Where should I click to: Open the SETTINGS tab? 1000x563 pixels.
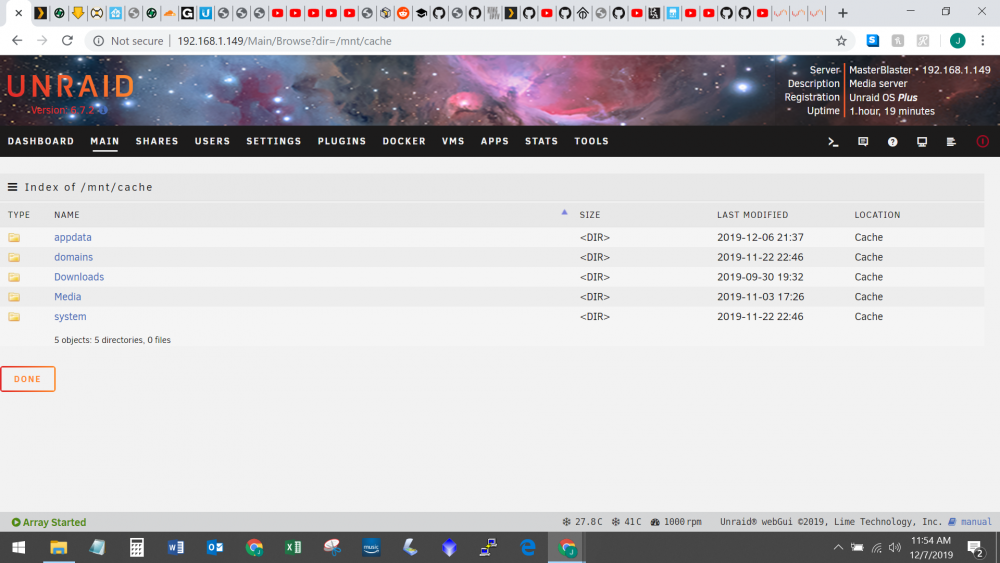pyautogui.click(x=274, y=141)
